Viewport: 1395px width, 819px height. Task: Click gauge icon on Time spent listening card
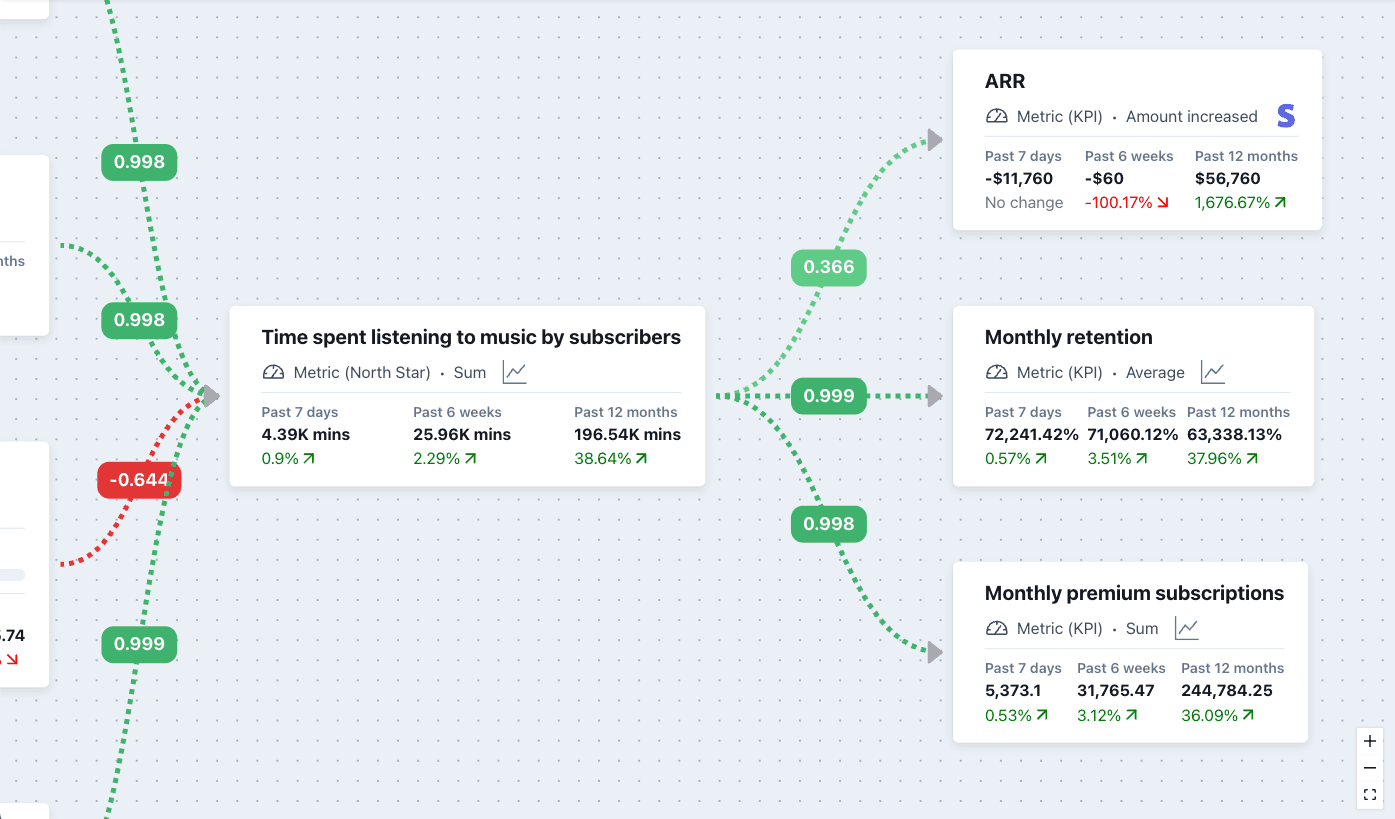click(x=273, y=373)
